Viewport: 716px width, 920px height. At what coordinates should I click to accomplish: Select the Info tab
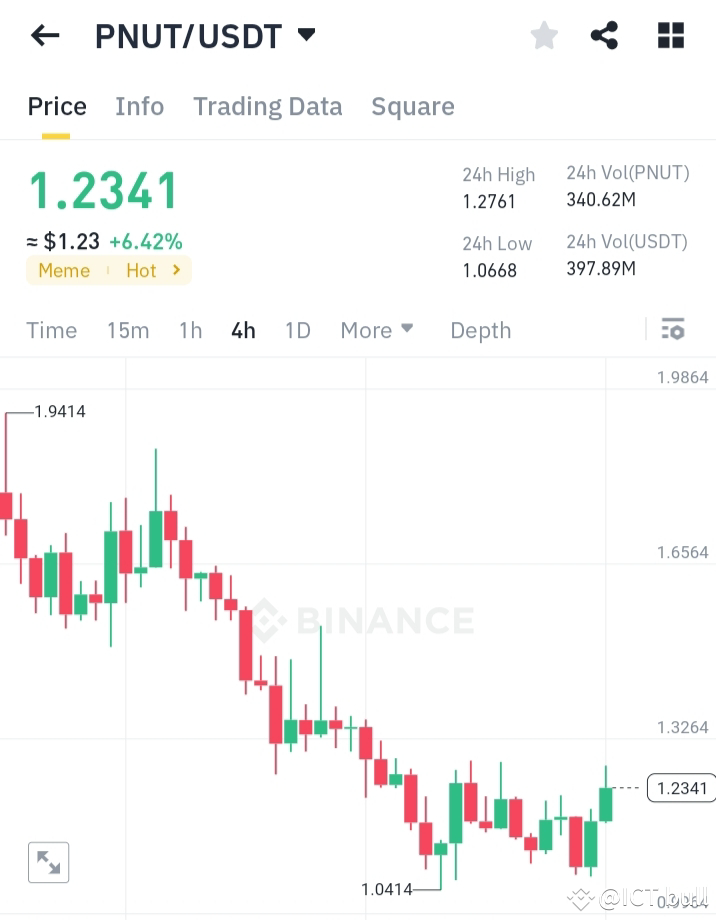point(139,106)
